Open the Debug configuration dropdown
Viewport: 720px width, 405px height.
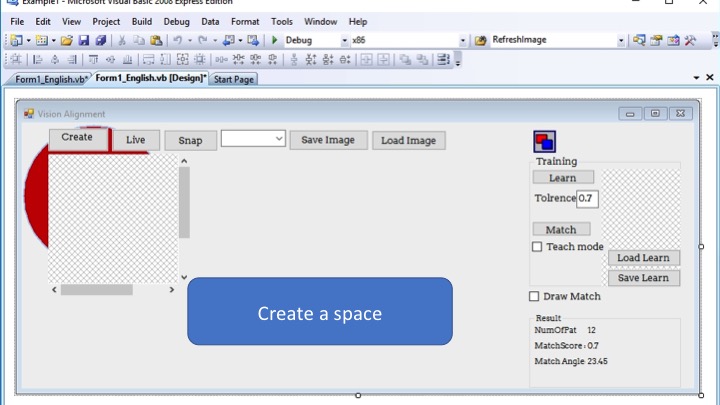317,40
